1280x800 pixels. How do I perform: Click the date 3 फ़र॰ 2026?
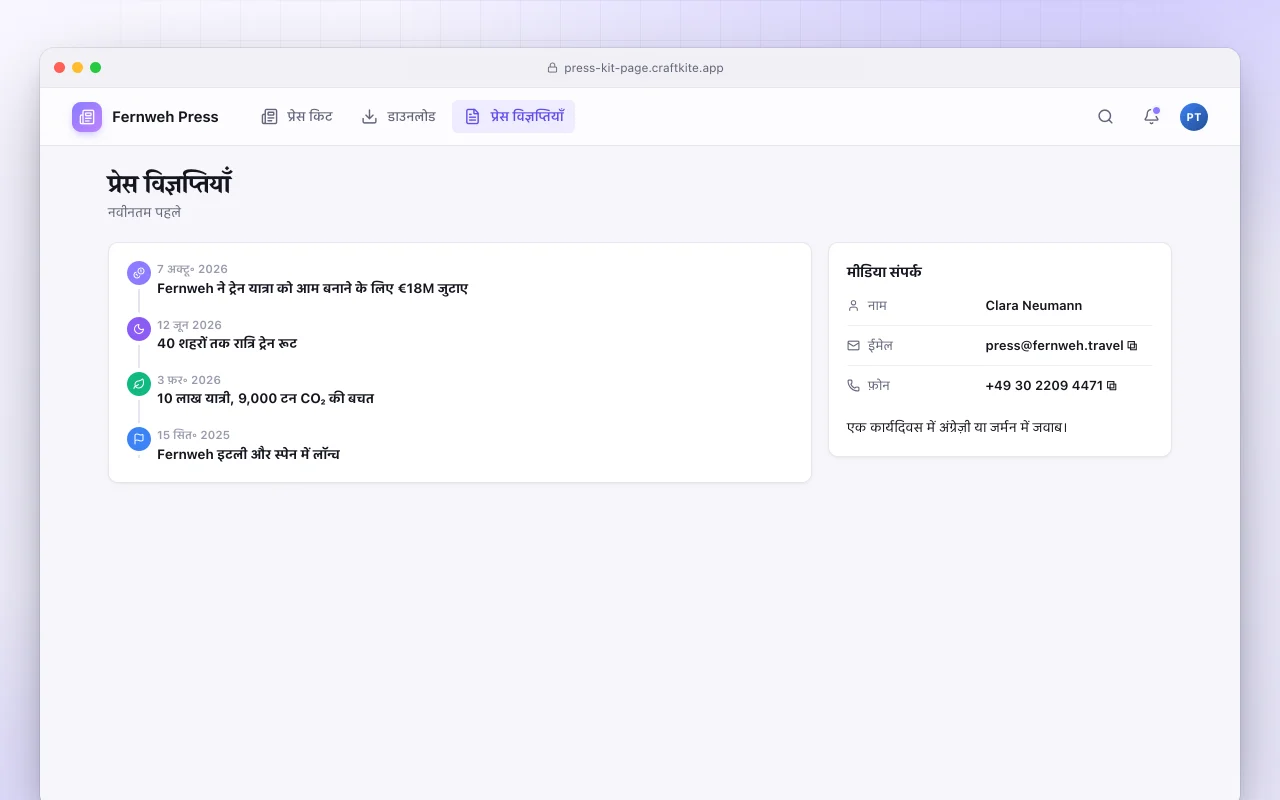pos(189,380)
